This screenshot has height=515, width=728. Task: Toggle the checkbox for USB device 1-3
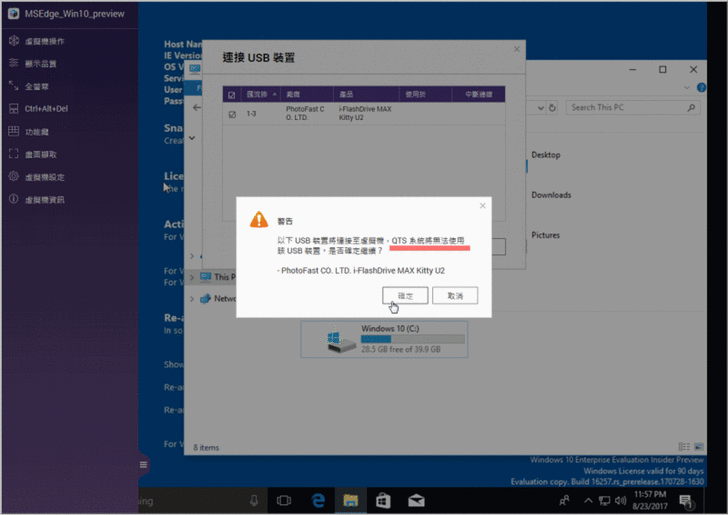coord(232,114)
